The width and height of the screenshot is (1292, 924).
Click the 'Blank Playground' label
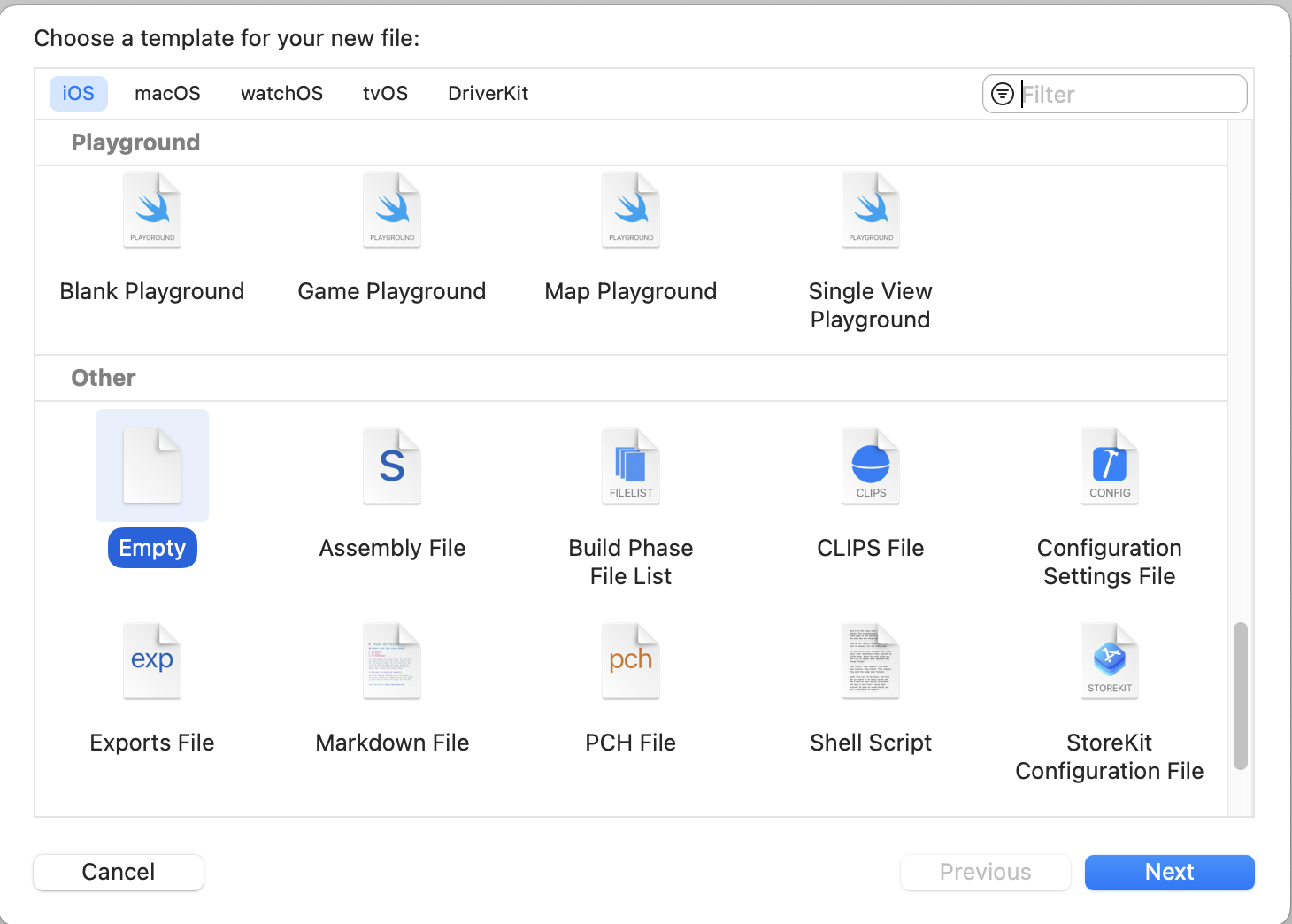tap(152, 291)
